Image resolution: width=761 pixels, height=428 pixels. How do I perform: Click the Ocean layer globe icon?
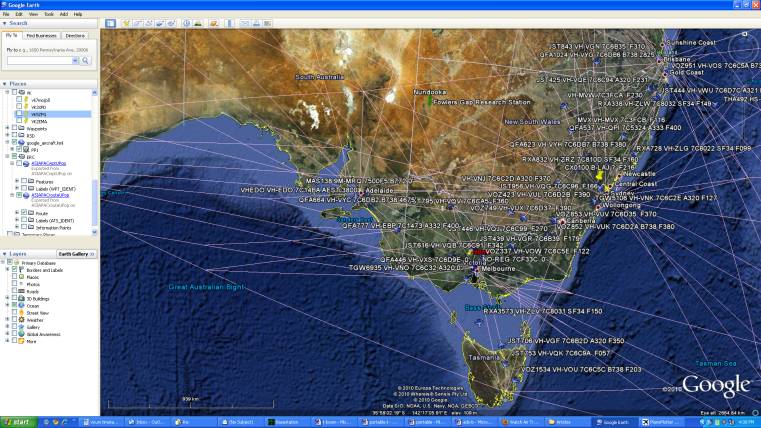[x=22, y=306]
